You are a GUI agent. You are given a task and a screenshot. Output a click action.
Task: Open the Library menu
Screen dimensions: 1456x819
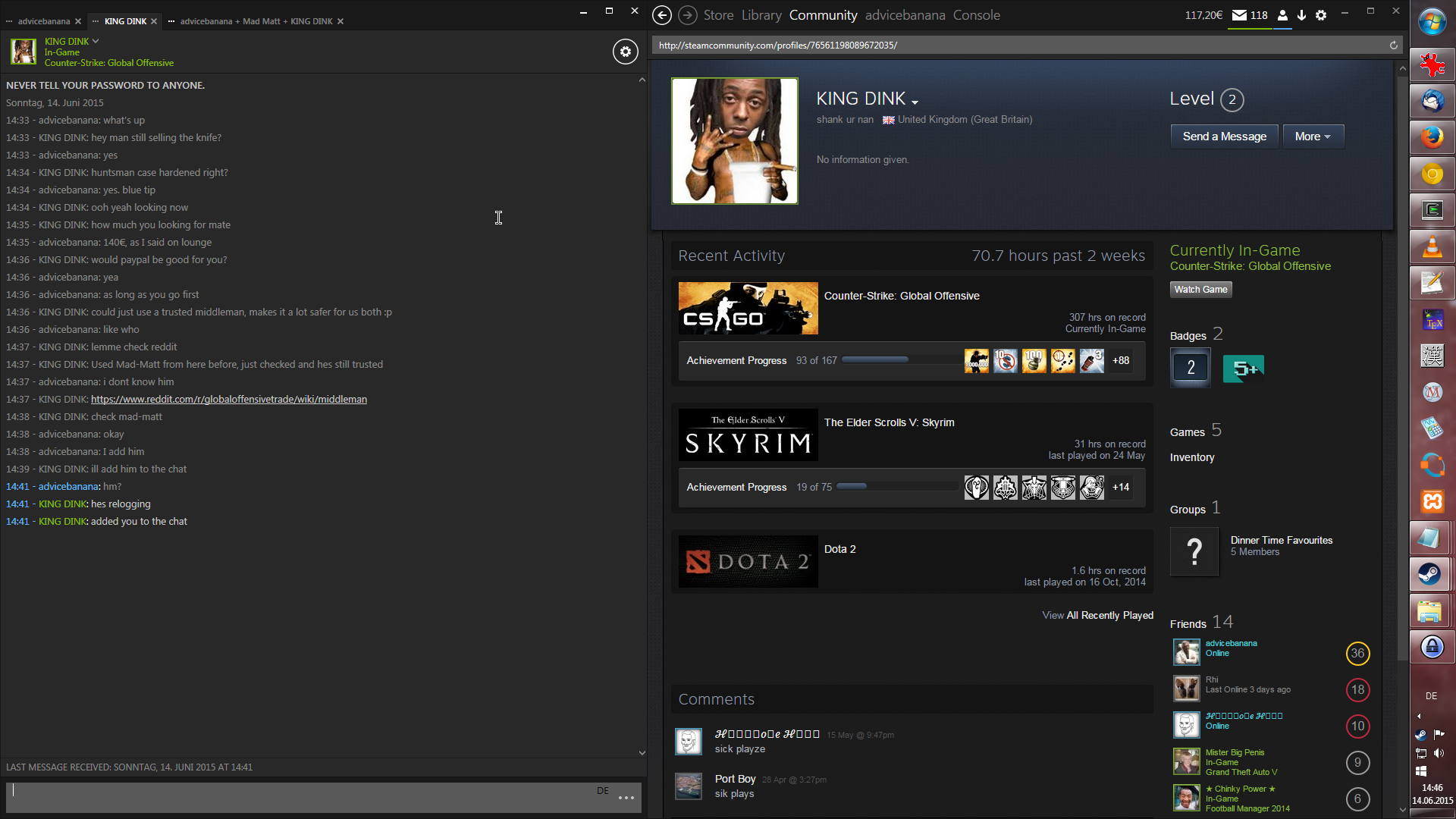(x=761, y=15)
